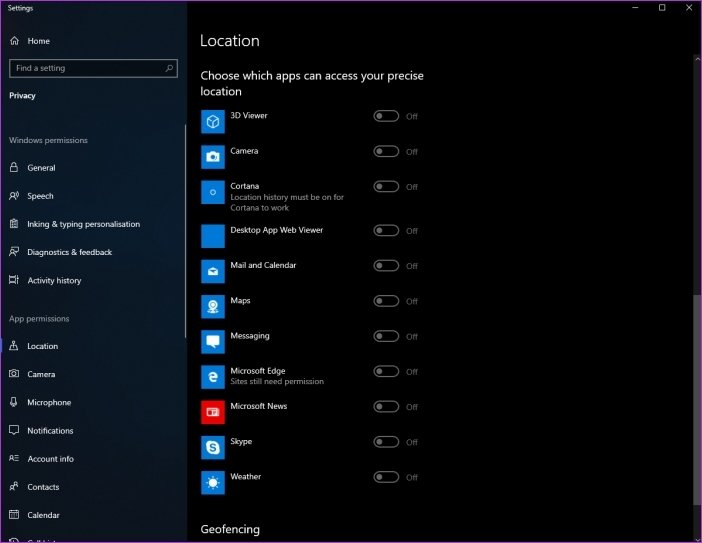Click the sidebar Camera icon

click(x=14, y=373)
